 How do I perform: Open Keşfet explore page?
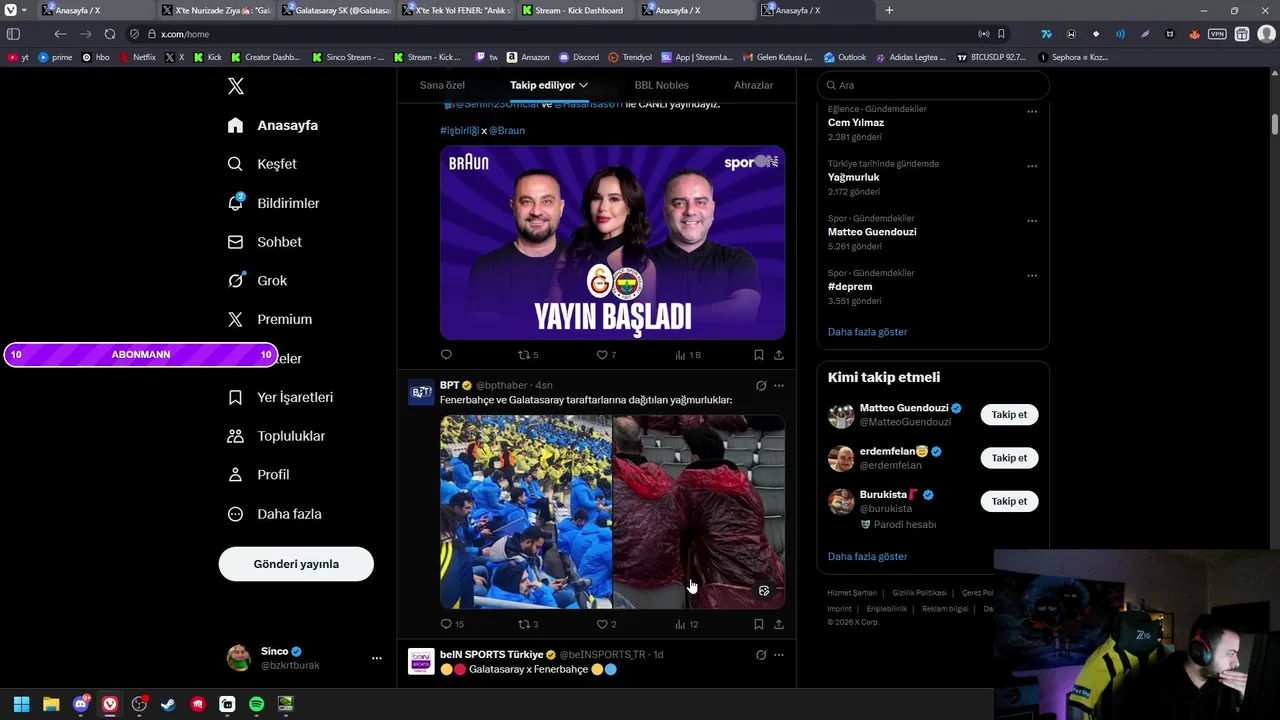pos(262,164)
